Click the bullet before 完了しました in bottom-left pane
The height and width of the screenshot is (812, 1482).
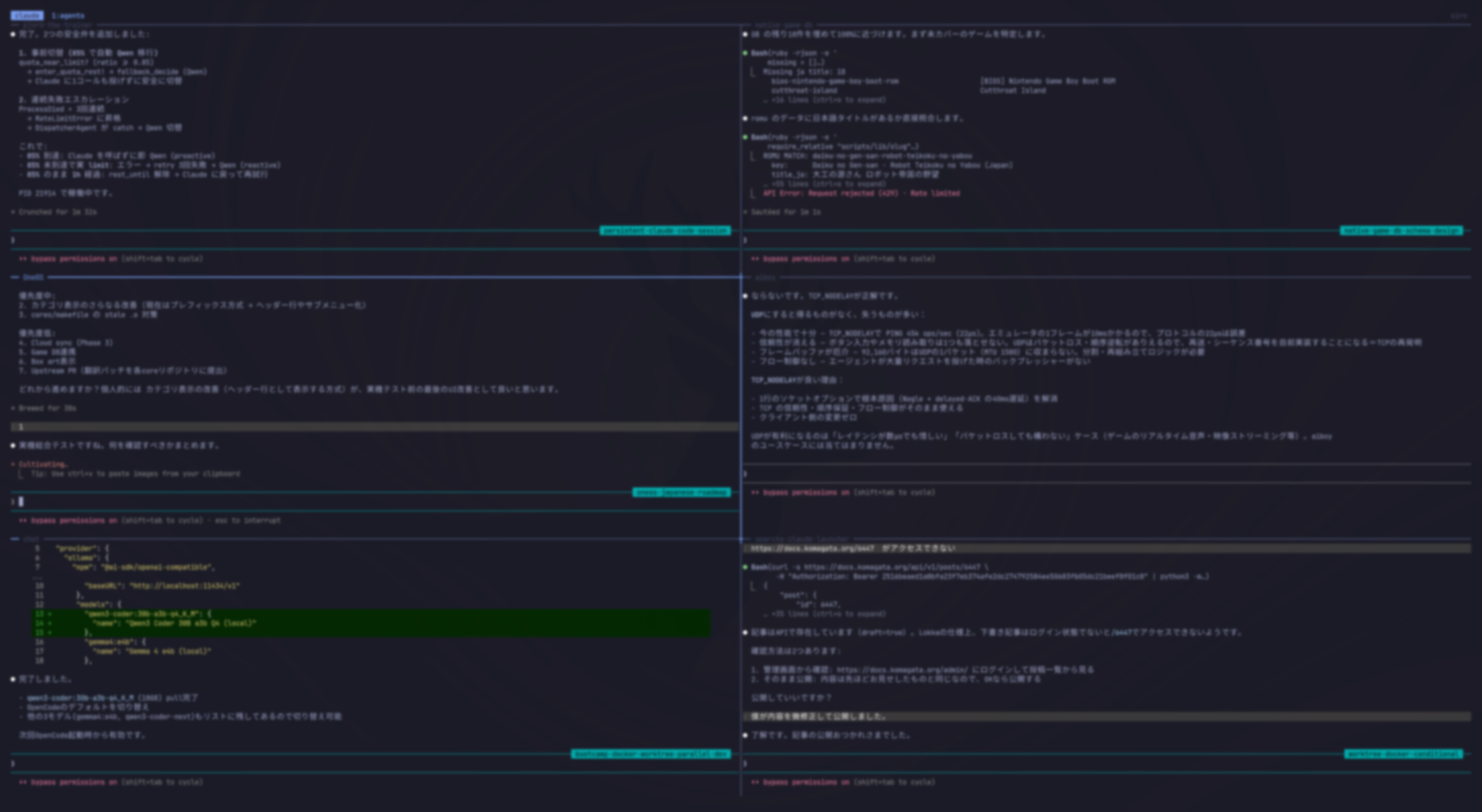pyautogui.click(x=12, y=679)
